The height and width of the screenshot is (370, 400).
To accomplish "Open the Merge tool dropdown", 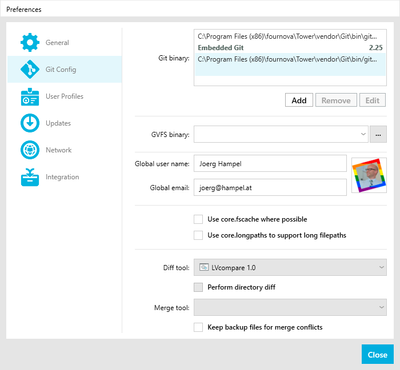I will point(290,307).
